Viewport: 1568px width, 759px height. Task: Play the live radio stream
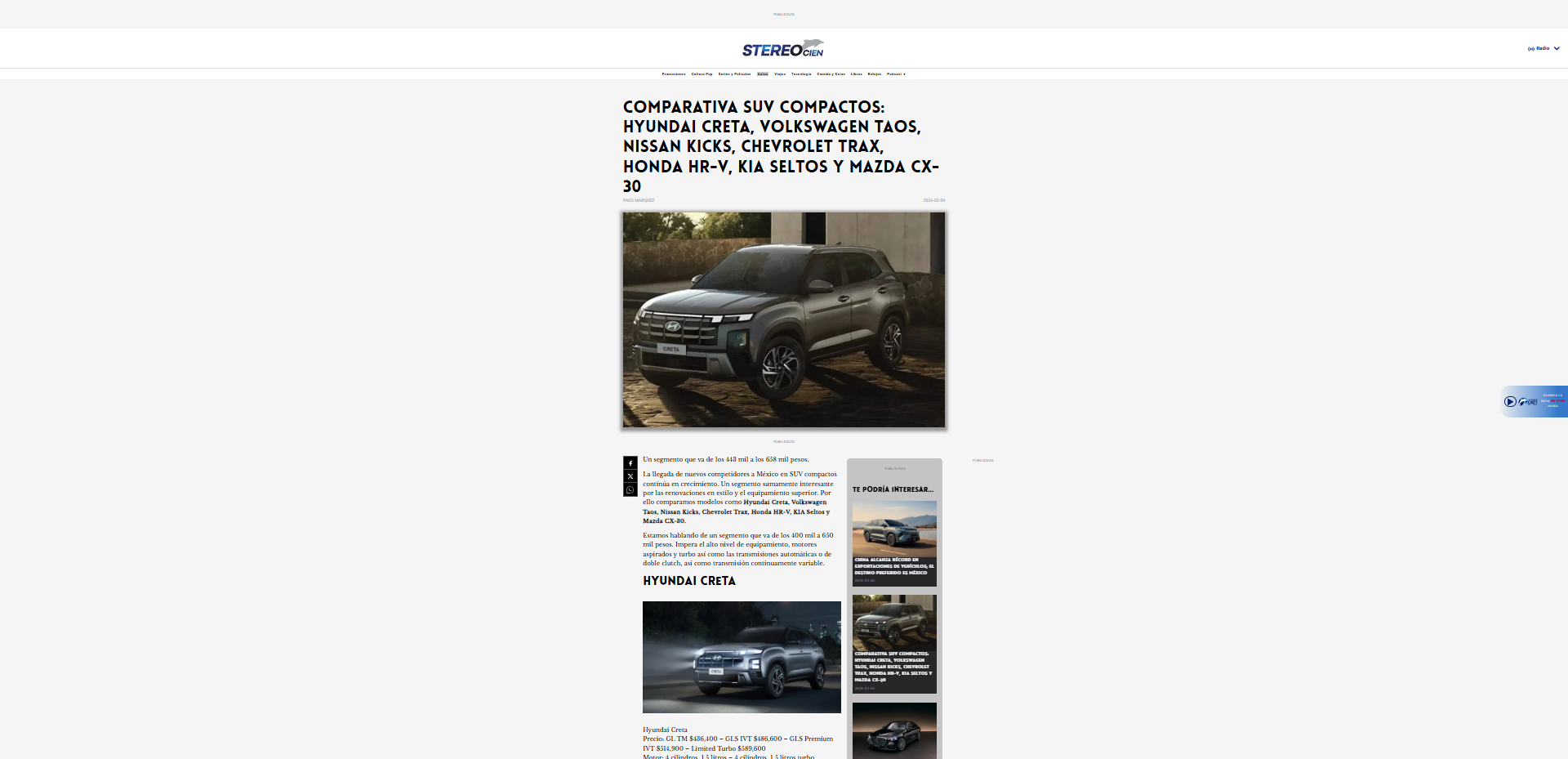(x=1510, y=401)
